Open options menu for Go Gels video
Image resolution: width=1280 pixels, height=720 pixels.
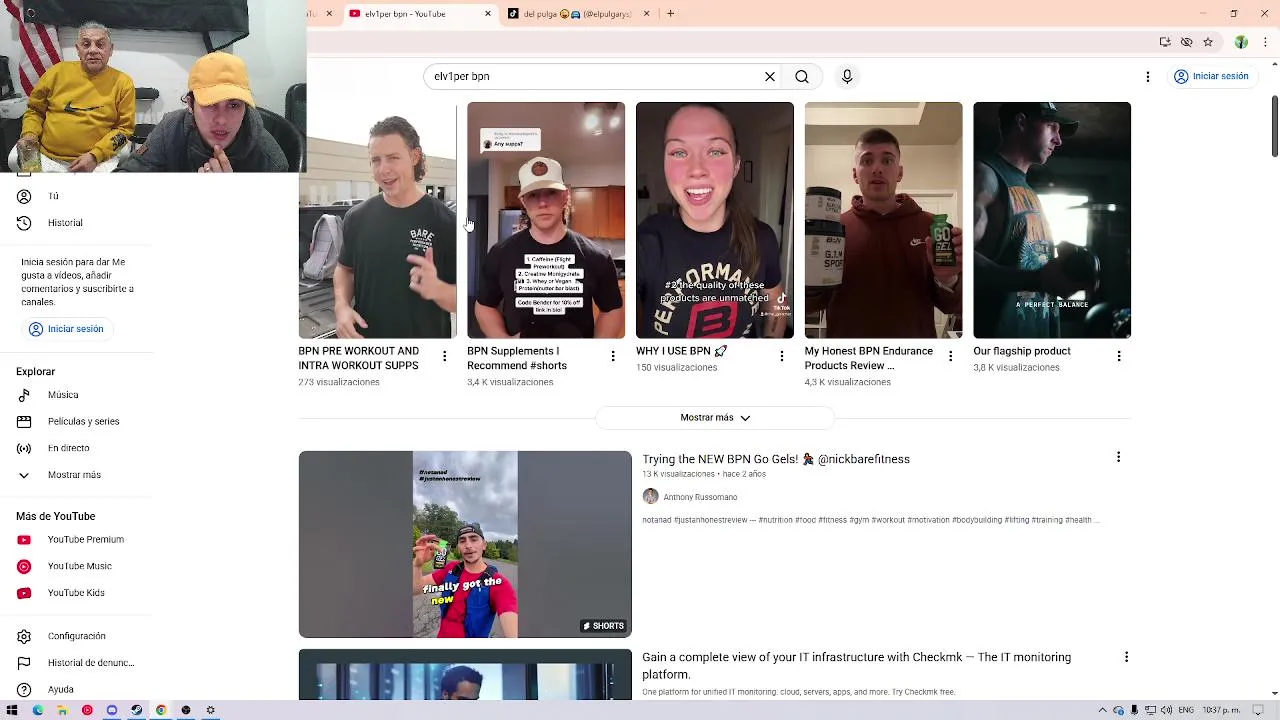pyautogui.click(x=1118, y=457)
